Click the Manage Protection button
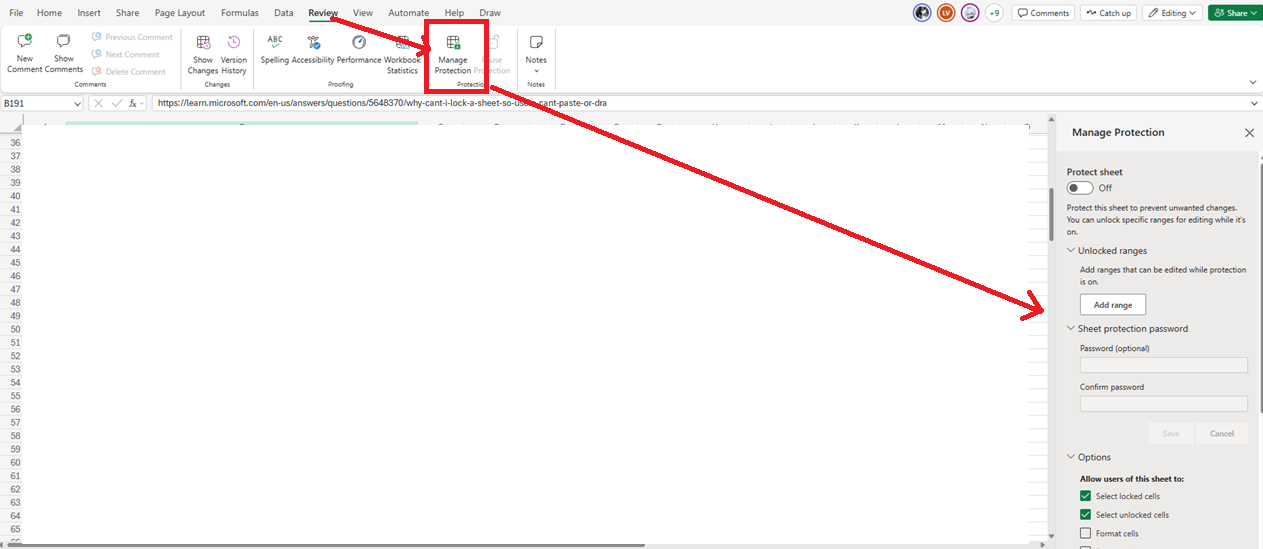The width and height of the screenshot is (1263, 549). tap(453, 54)
